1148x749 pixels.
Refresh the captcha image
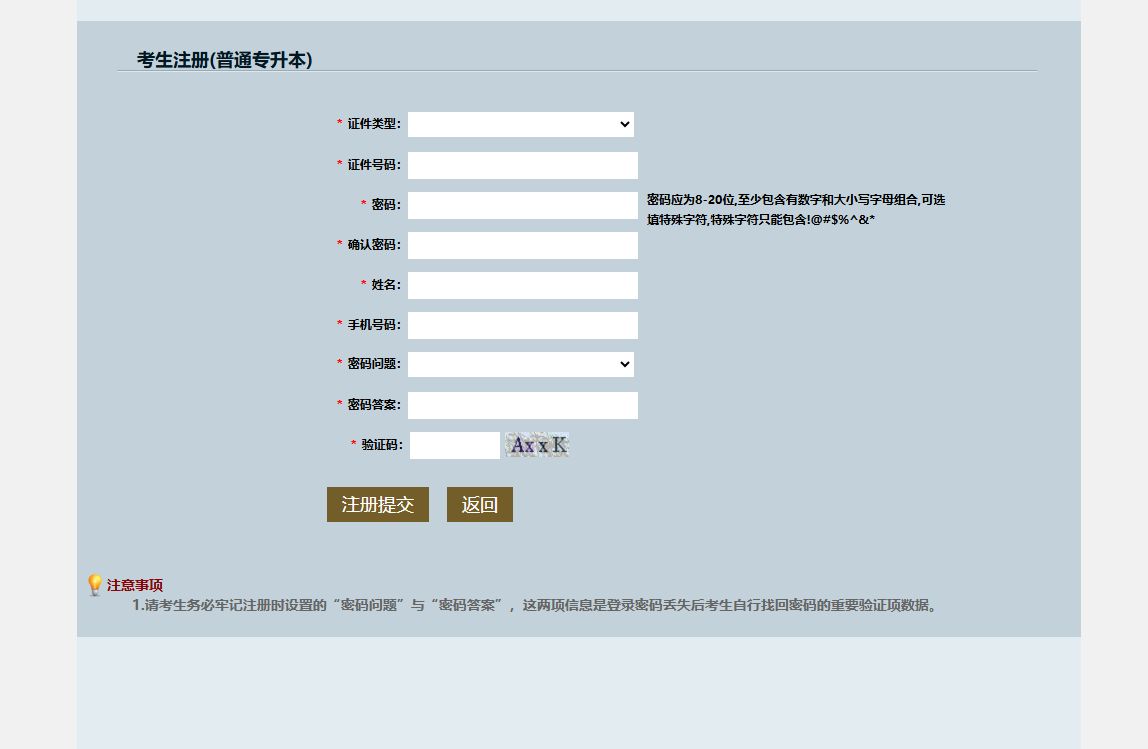537,445
